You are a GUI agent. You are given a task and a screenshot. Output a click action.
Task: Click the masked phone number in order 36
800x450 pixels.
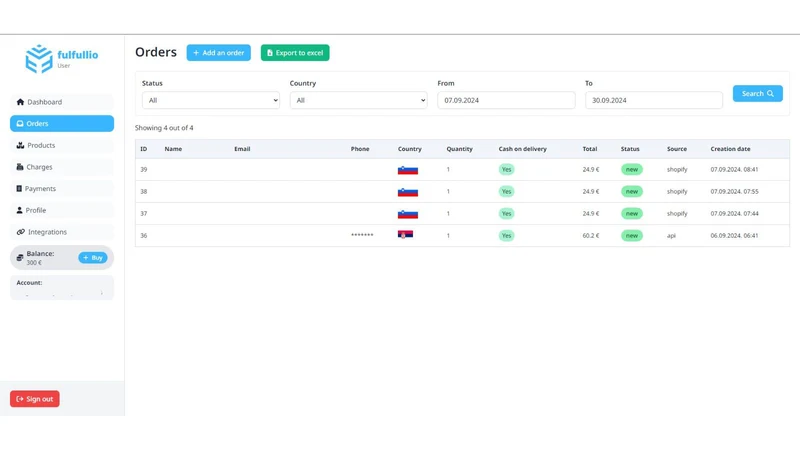click(x=362, y=235)
